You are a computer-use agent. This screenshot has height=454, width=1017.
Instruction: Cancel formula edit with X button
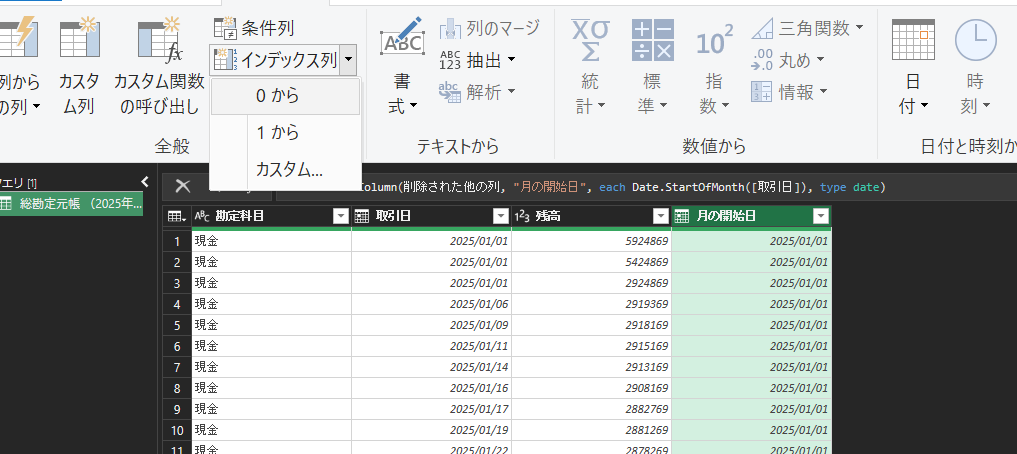point(182,186)
